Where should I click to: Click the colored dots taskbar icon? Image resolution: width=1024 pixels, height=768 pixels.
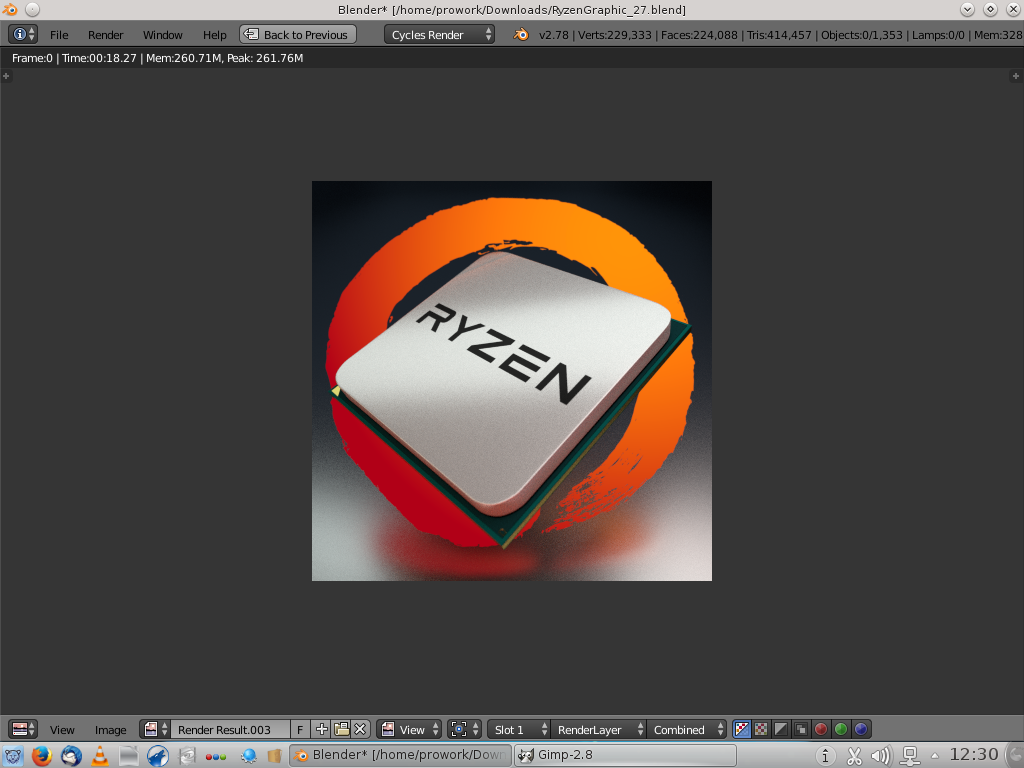coord(216,757)
